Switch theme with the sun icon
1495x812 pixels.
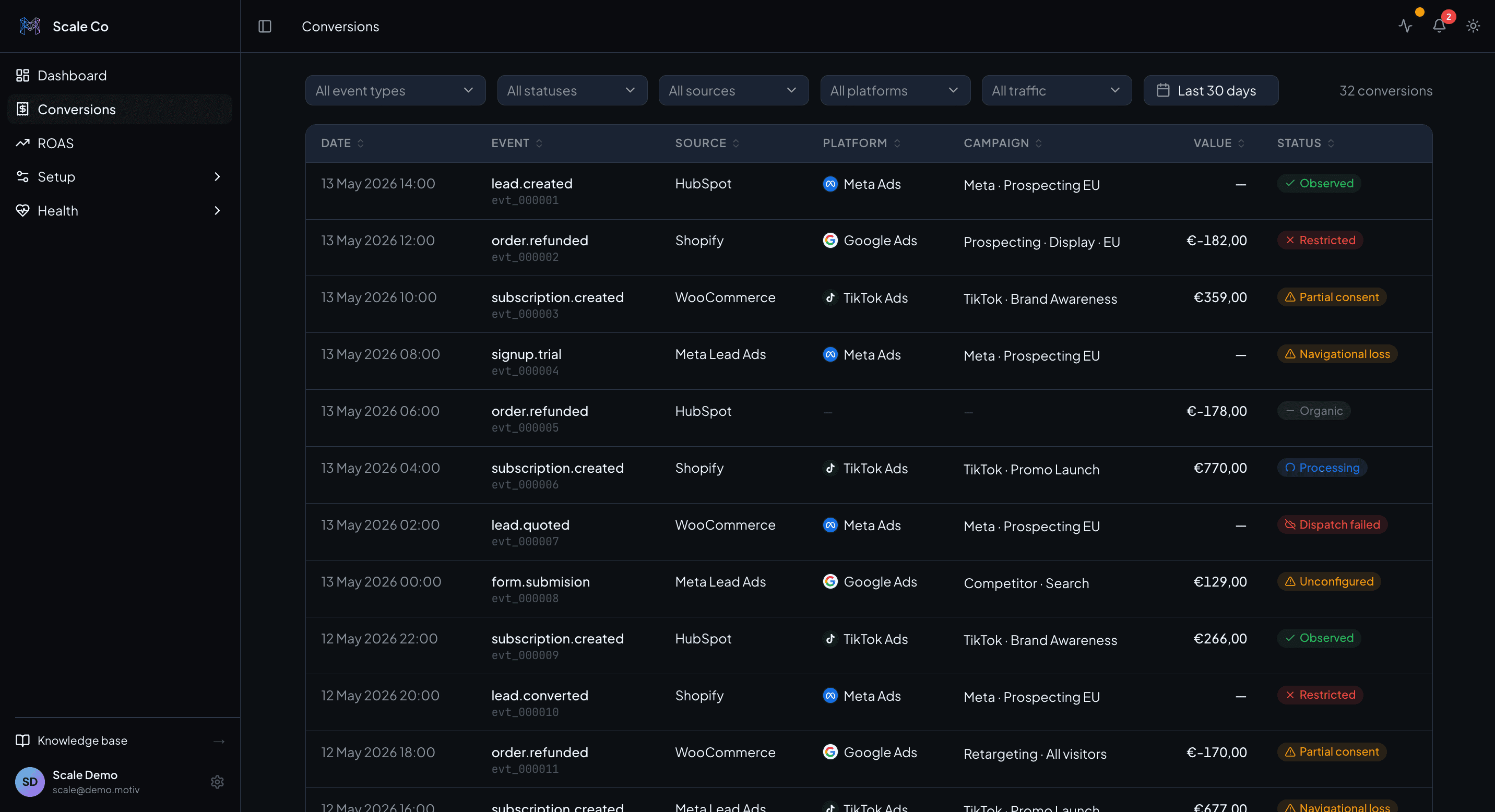pos(1473,26)
